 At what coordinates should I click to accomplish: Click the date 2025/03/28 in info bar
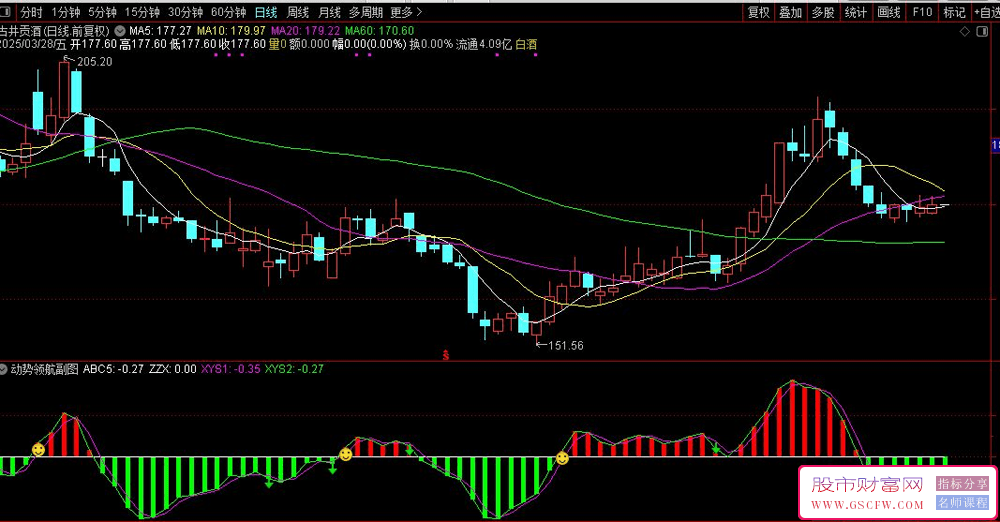point(26,44)
